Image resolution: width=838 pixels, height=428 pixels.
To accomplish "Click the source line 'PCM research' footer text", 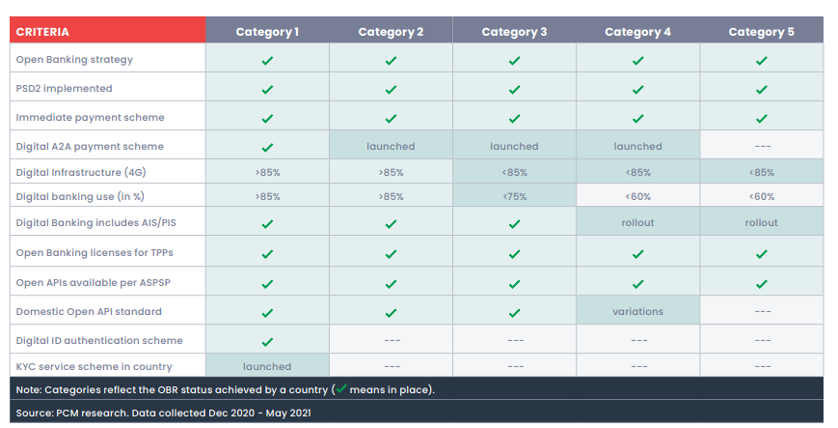I will [164, 413].
